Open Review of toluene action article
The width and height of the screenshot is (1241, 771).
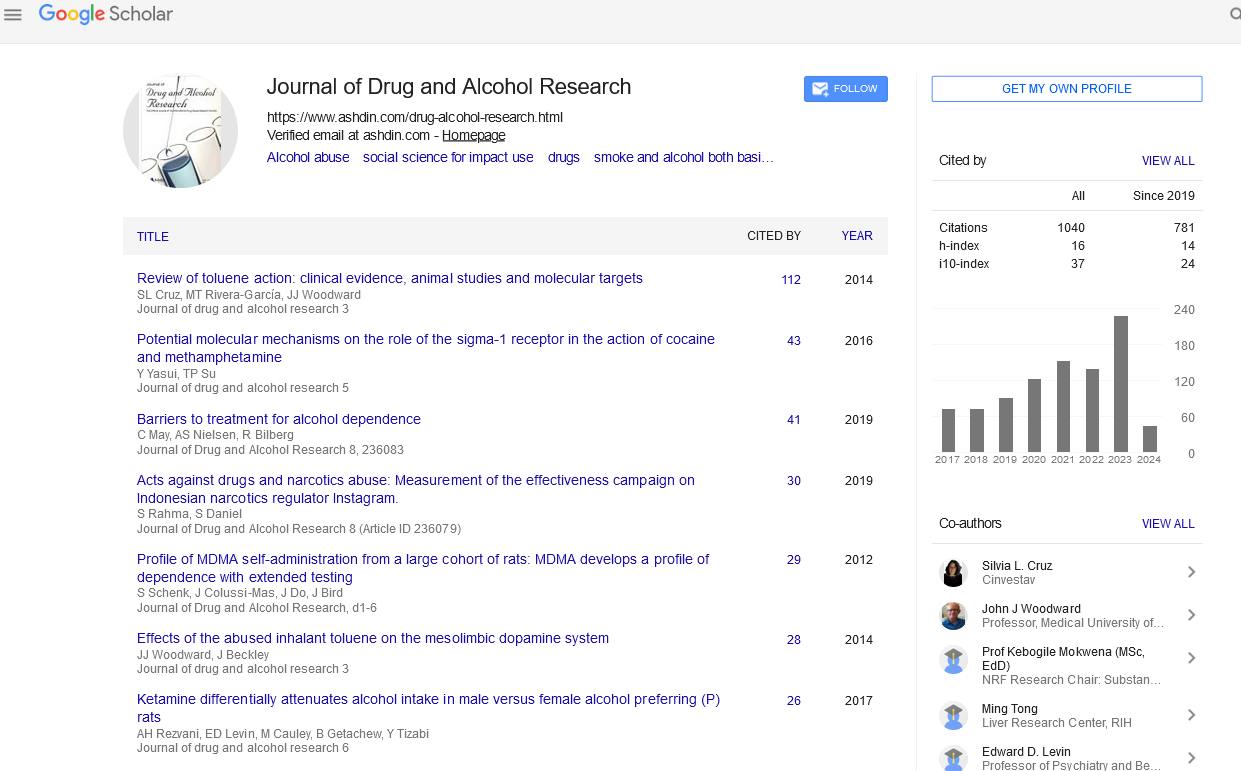coord(389,278)
